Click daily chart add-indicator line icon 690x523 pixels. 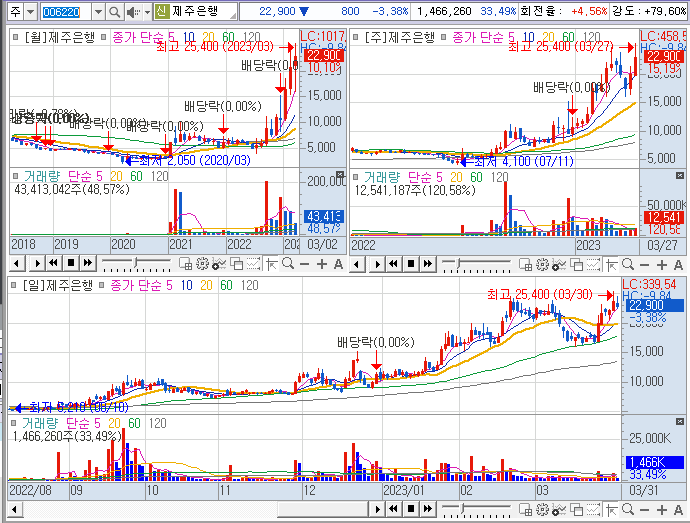point(559,510)
